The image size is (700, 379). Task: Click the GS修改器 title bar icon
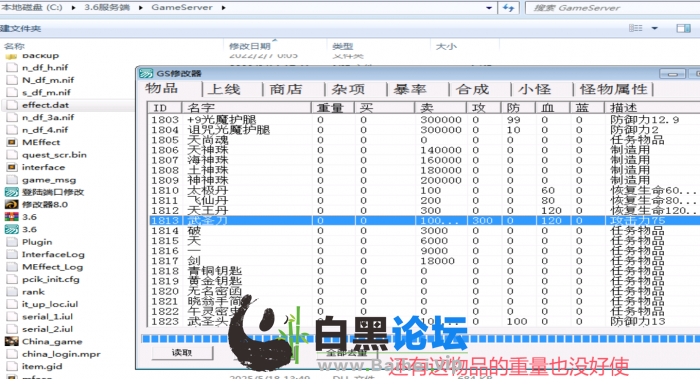pos(146,74)
